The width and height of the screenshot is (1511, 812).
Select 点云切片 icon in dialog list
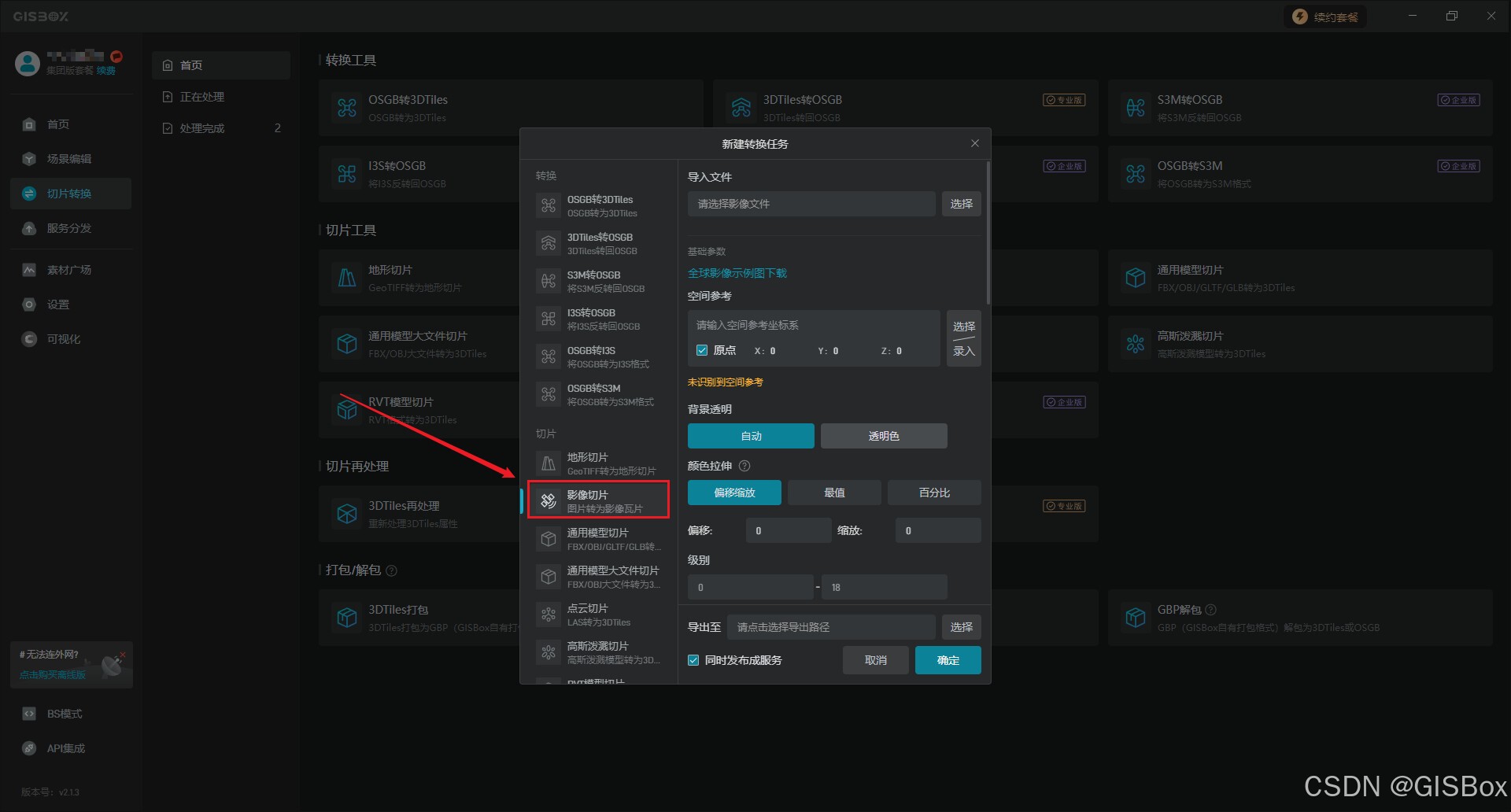point(549,615)
